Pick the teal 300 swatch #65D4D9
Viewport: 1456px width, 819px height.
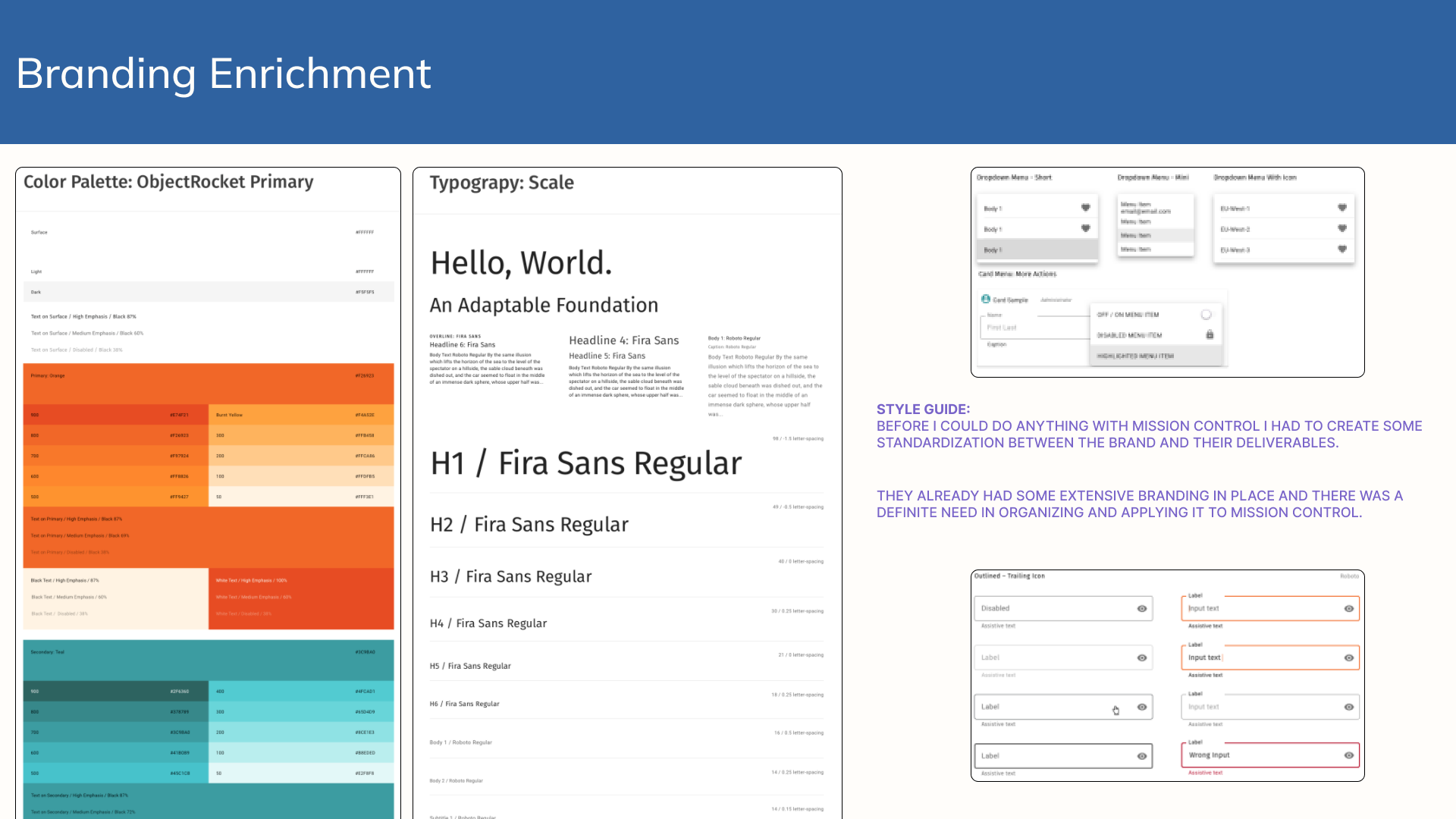[x=301, y=711]
